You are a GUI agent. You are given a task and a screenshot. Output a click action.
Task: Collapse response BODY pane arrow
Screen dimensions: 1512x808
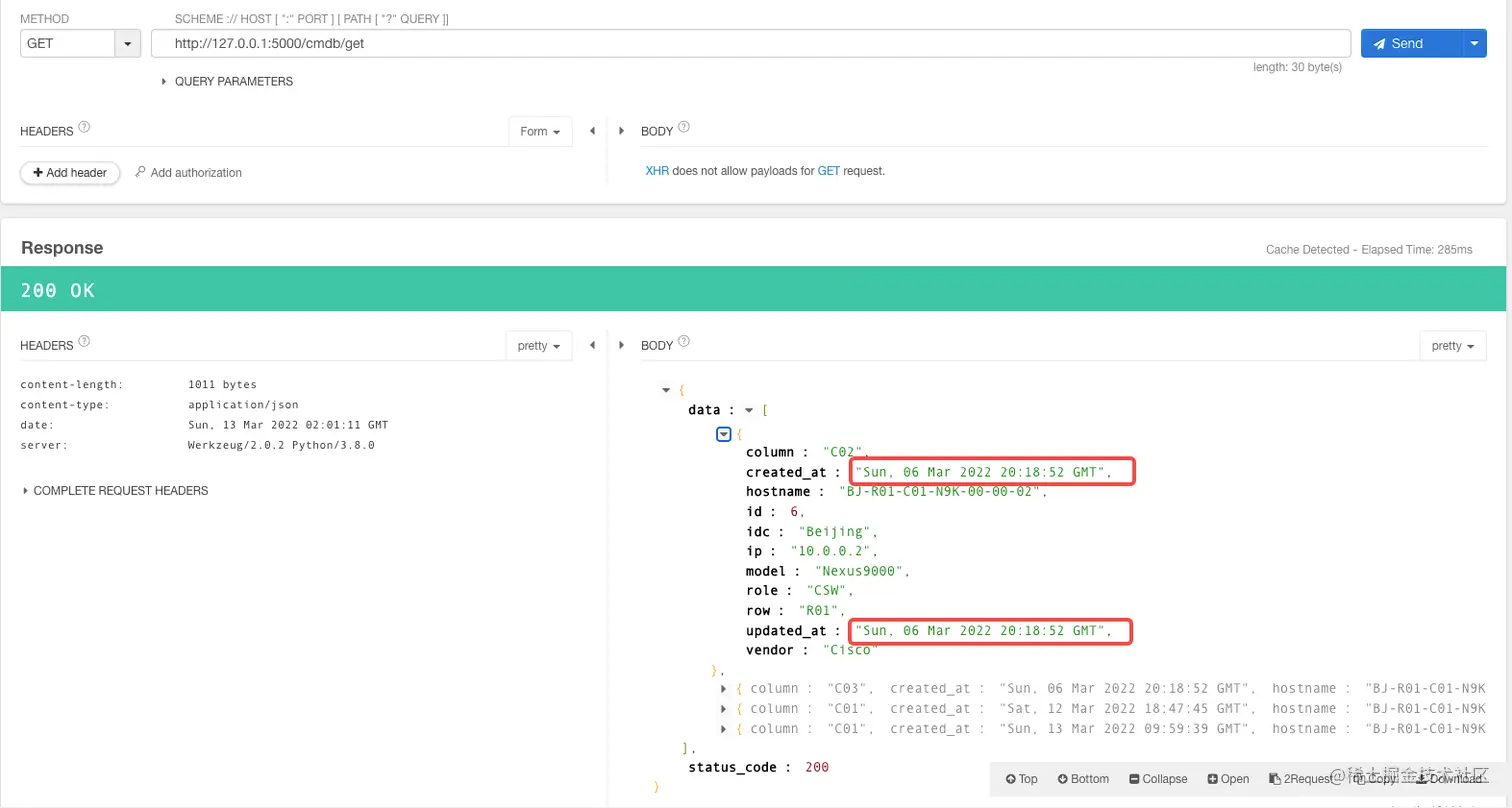point(622,346)
